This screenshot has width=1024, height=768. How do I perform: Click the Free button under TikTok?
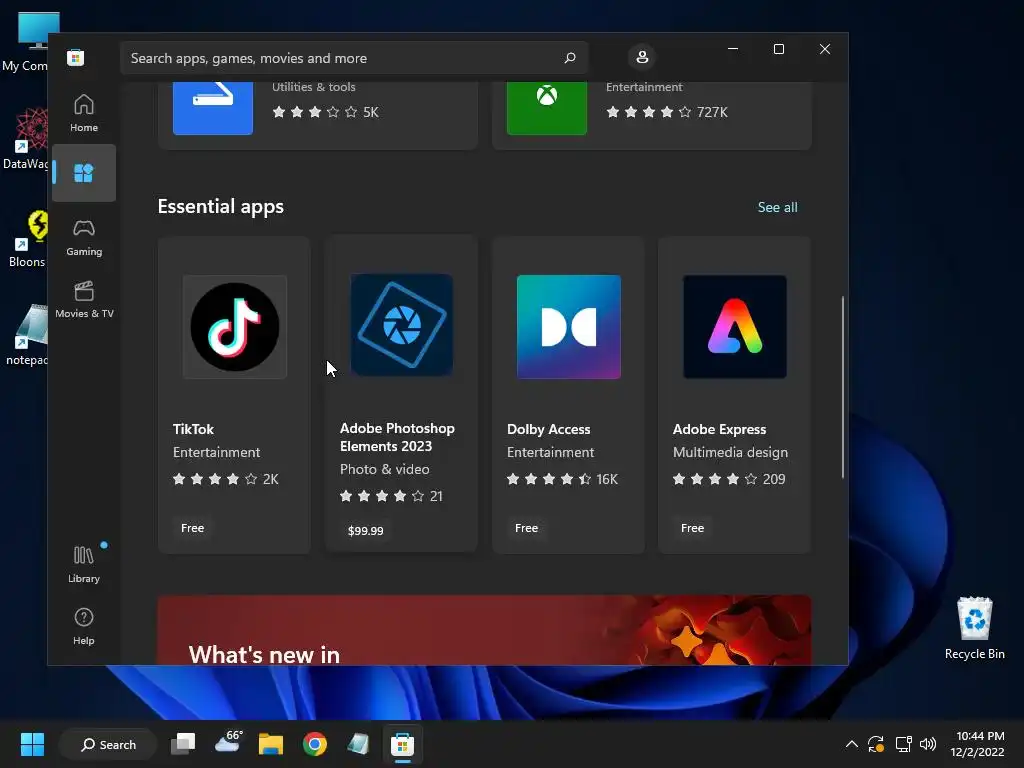click(193, 528)
